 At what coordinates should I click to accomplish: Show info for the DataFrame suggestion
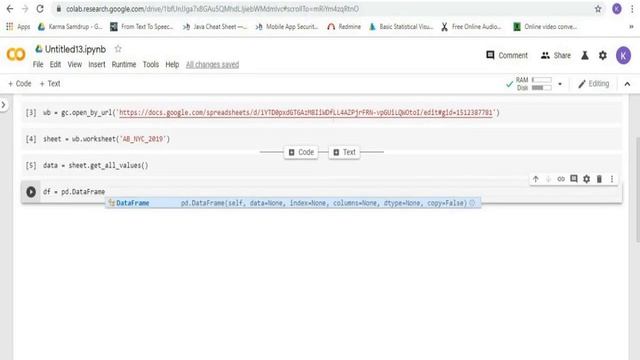point(472,203)
